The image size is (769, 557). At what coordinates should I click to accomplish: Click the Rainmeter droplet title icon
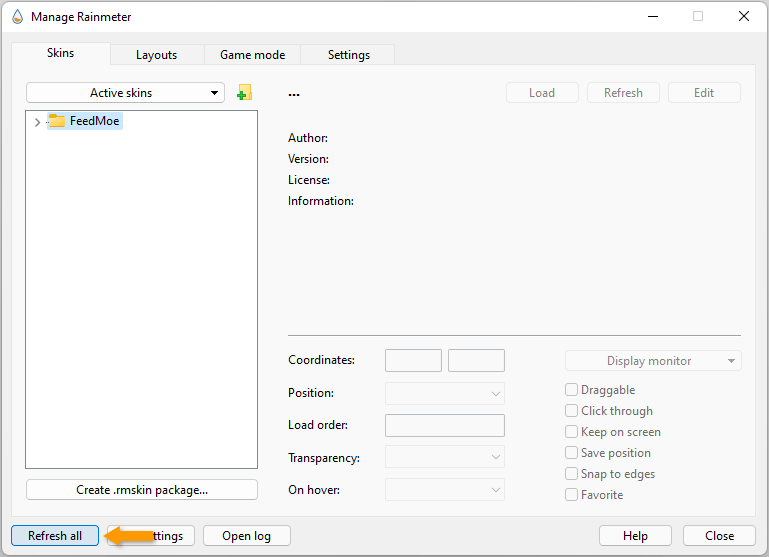tap(18, 17)
